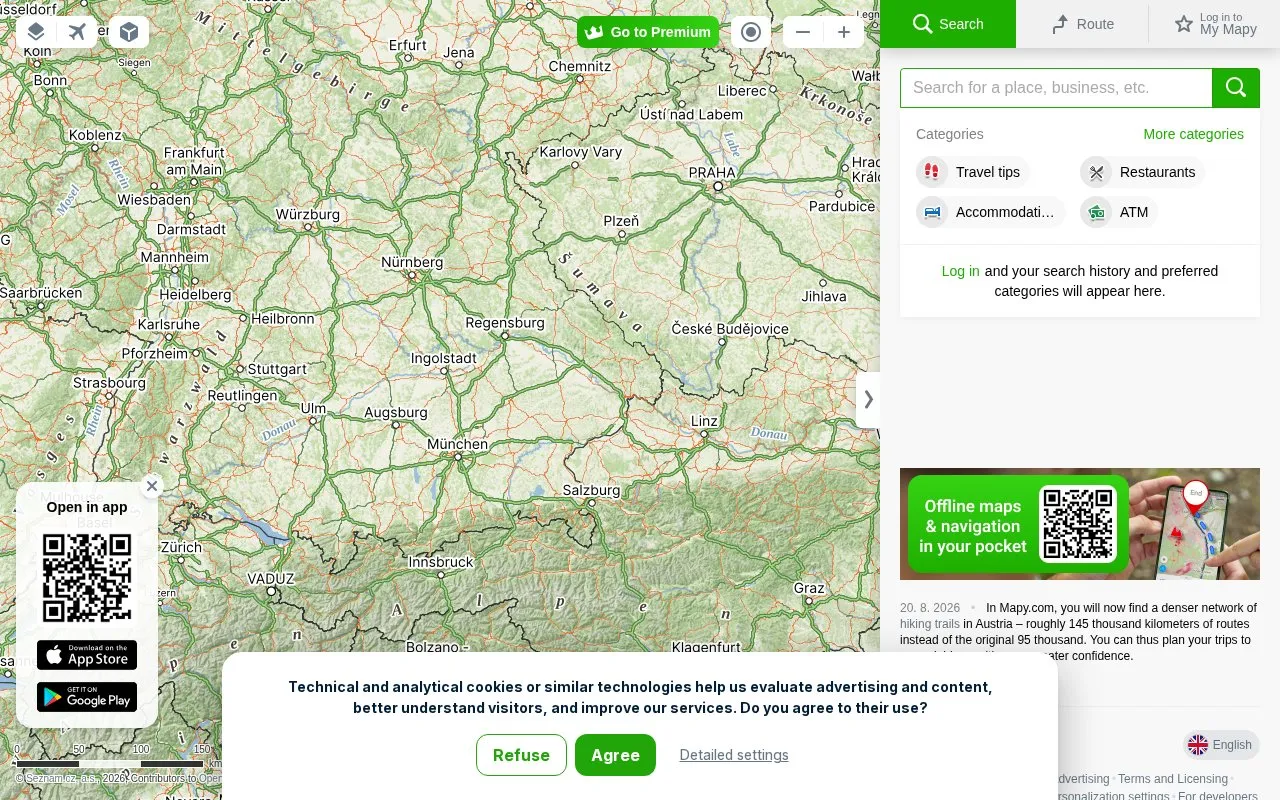The image size is (1280, 800).
Task: Open the offline maps promo banner
Action: tap(1080, 524)
